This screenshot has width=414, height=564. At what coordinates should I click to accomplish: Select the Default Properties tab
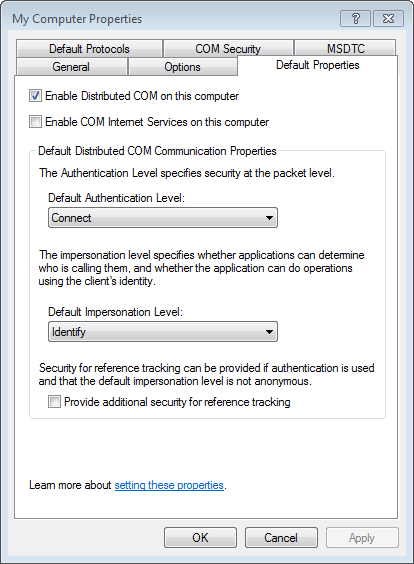318,65
